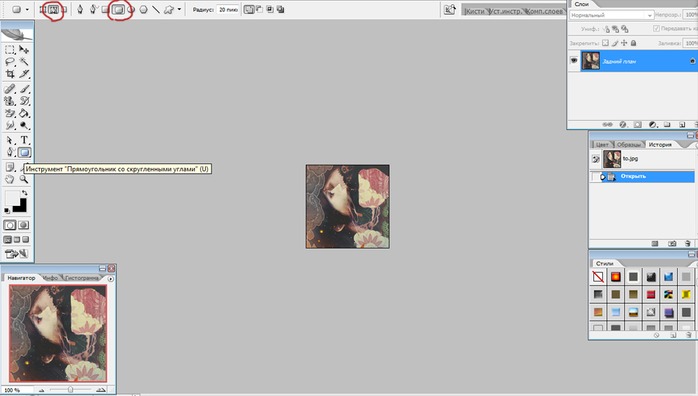
Task: Select the Healing Brush tool
Action: click(10, 89)
